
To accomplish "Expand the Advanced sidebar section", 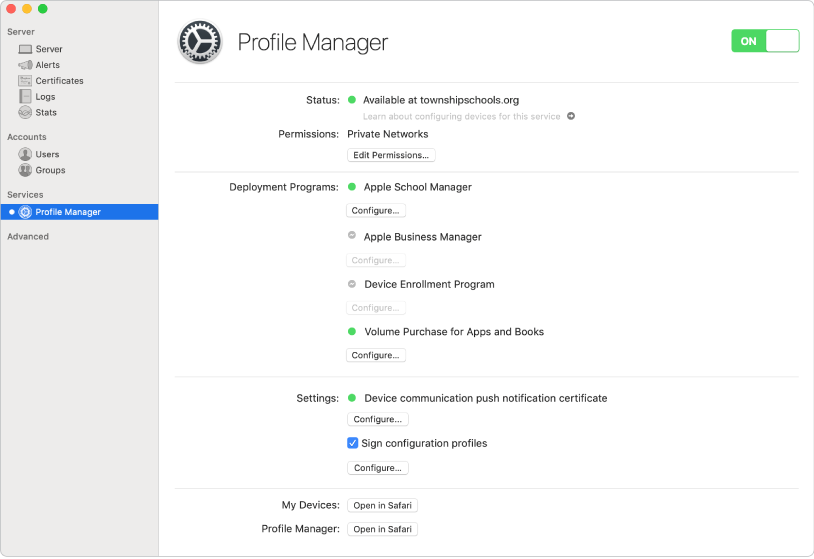I will click(28, 237).
